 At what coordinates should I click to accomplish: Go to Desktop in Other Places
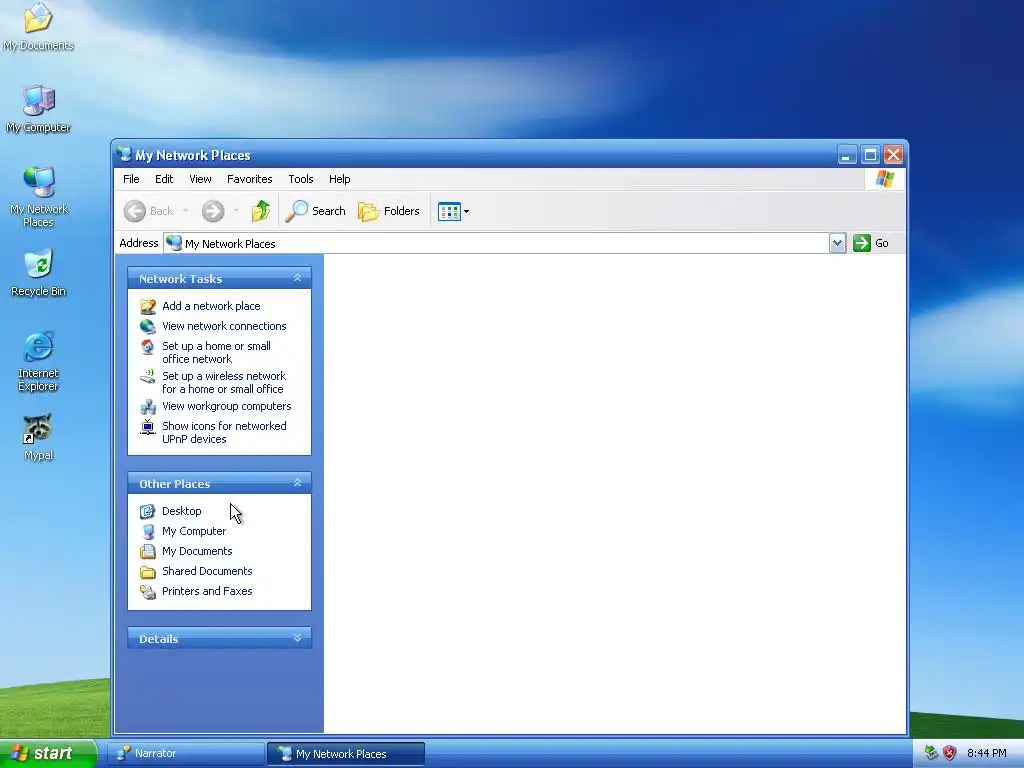click(182, 511)
